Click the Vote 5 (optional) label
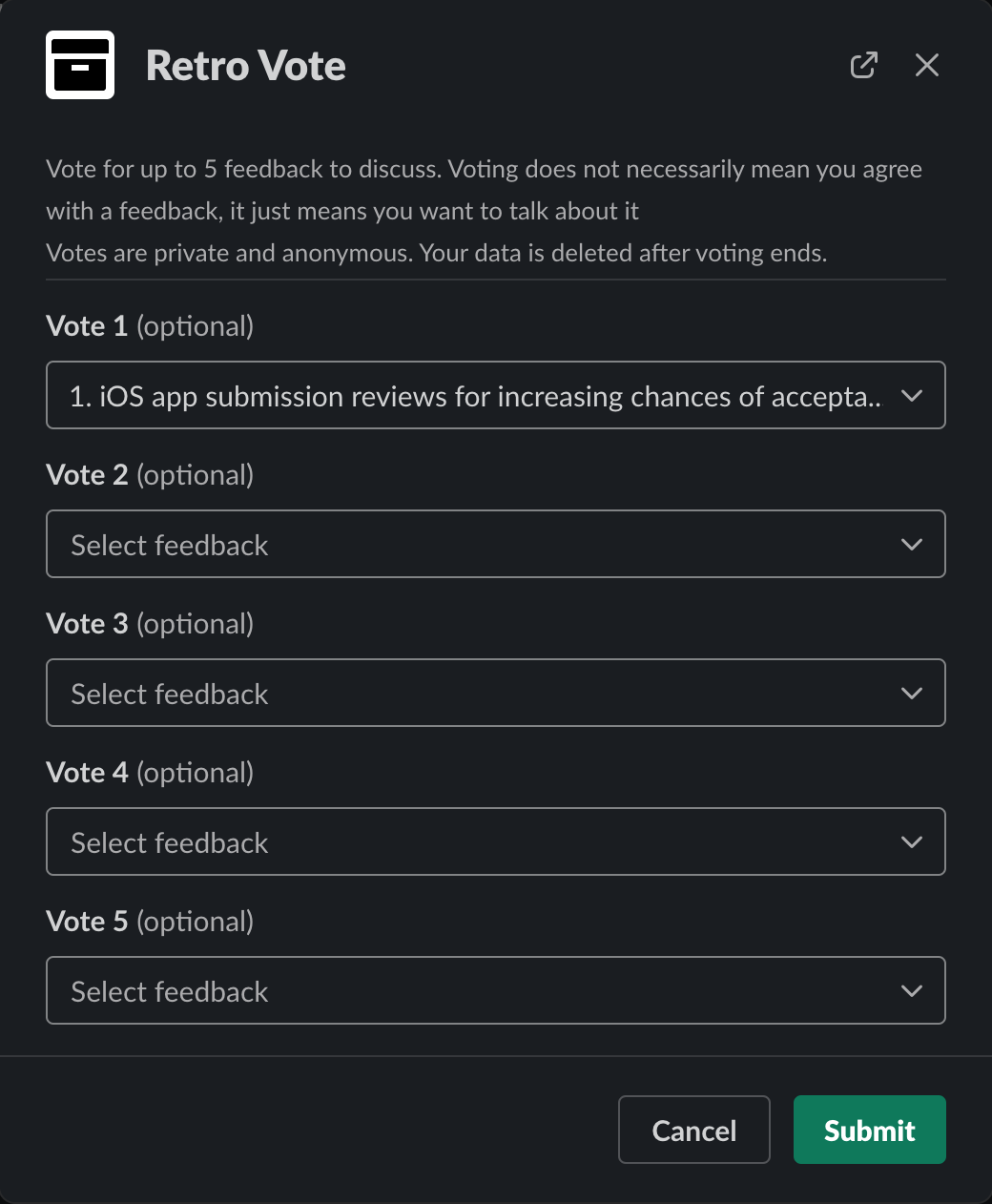 pyautogui.click(x=150, y=922)
